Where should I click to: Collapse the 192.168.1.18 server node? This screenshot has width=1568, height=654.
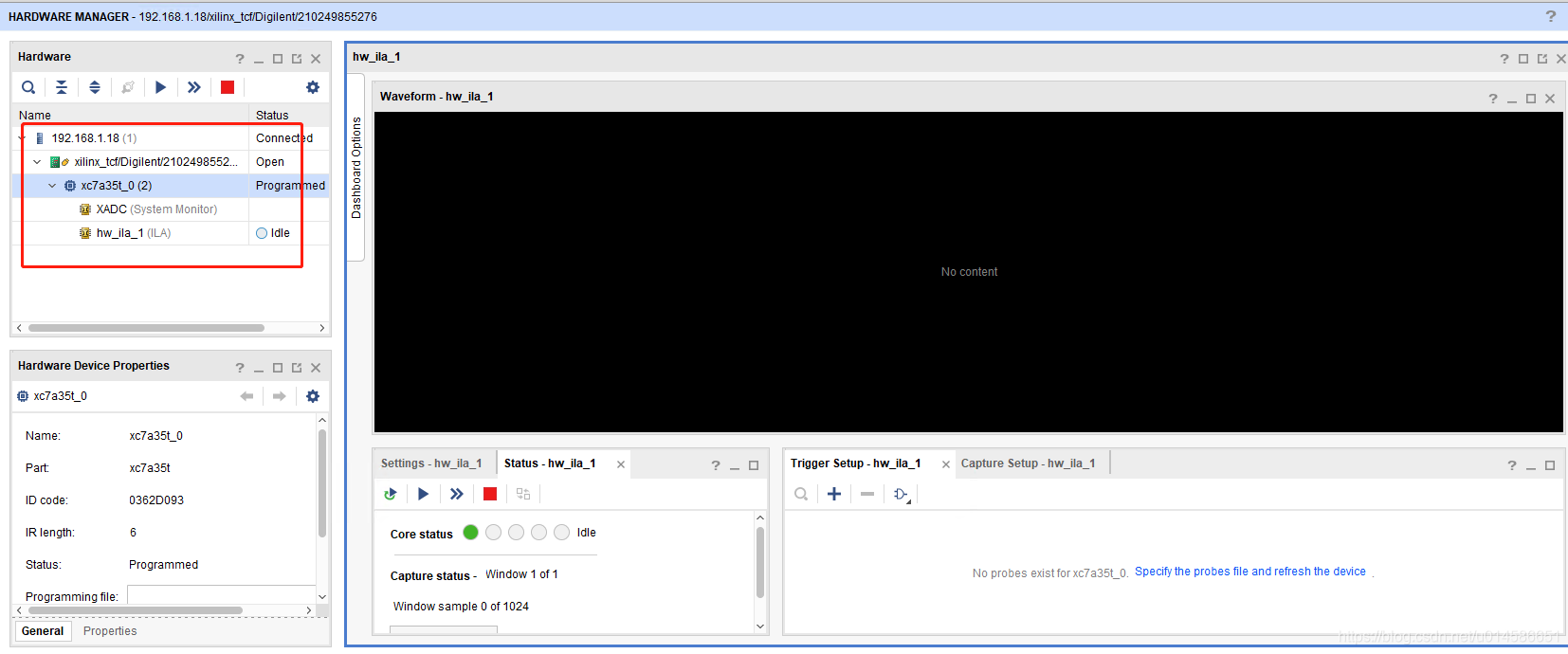point(22,138)
